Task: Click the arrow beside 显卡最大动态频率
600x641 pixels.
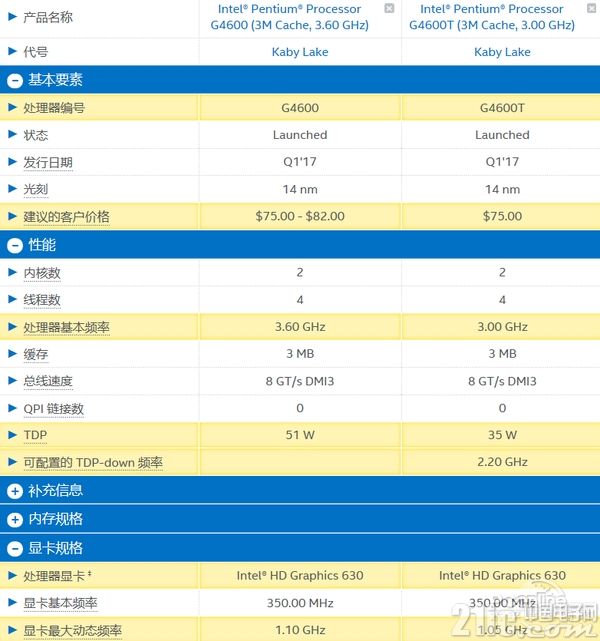Action: [x=12, y=630]
